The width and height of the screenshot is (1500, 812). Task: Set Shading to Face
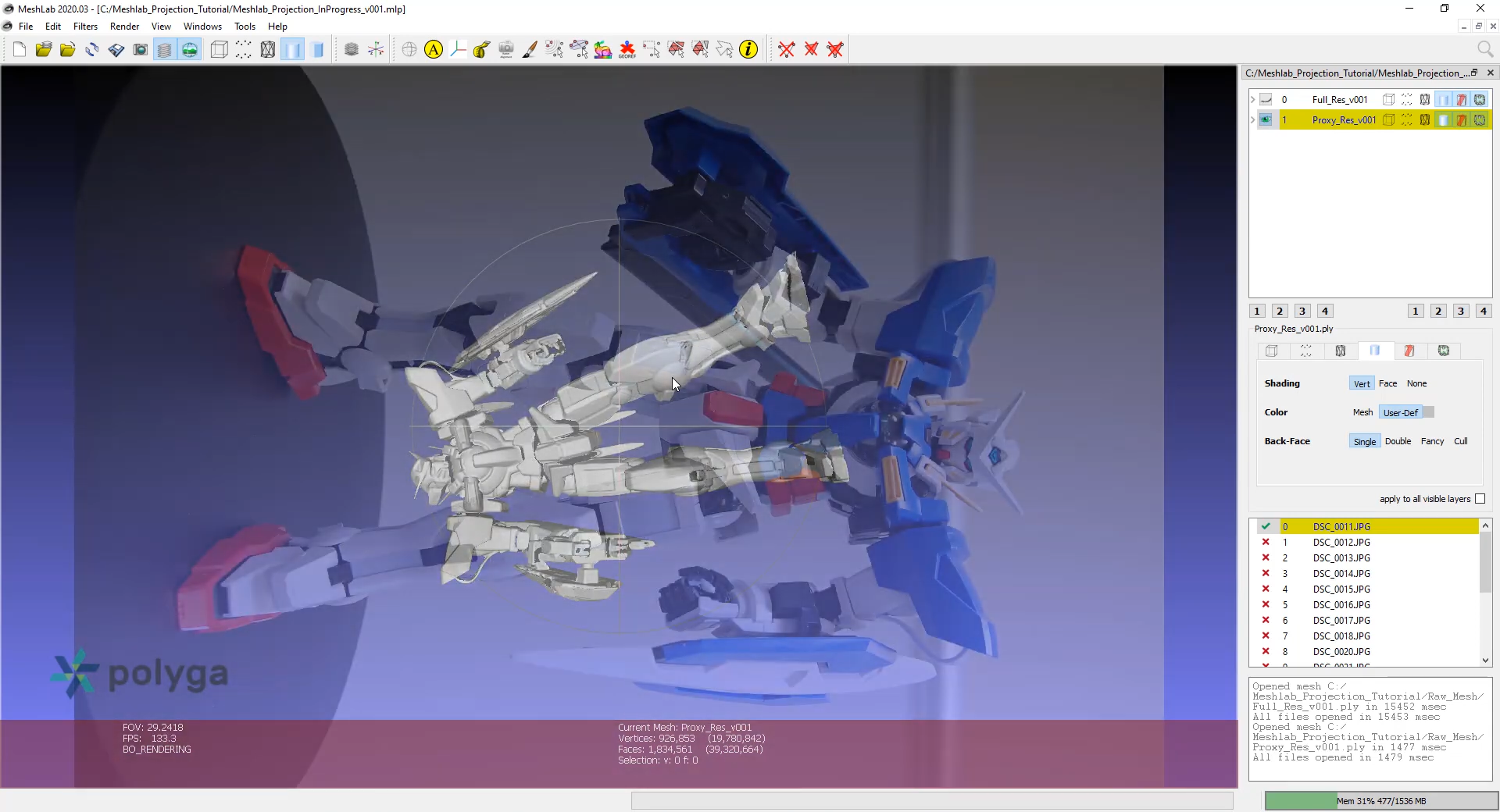point(1387,383)
